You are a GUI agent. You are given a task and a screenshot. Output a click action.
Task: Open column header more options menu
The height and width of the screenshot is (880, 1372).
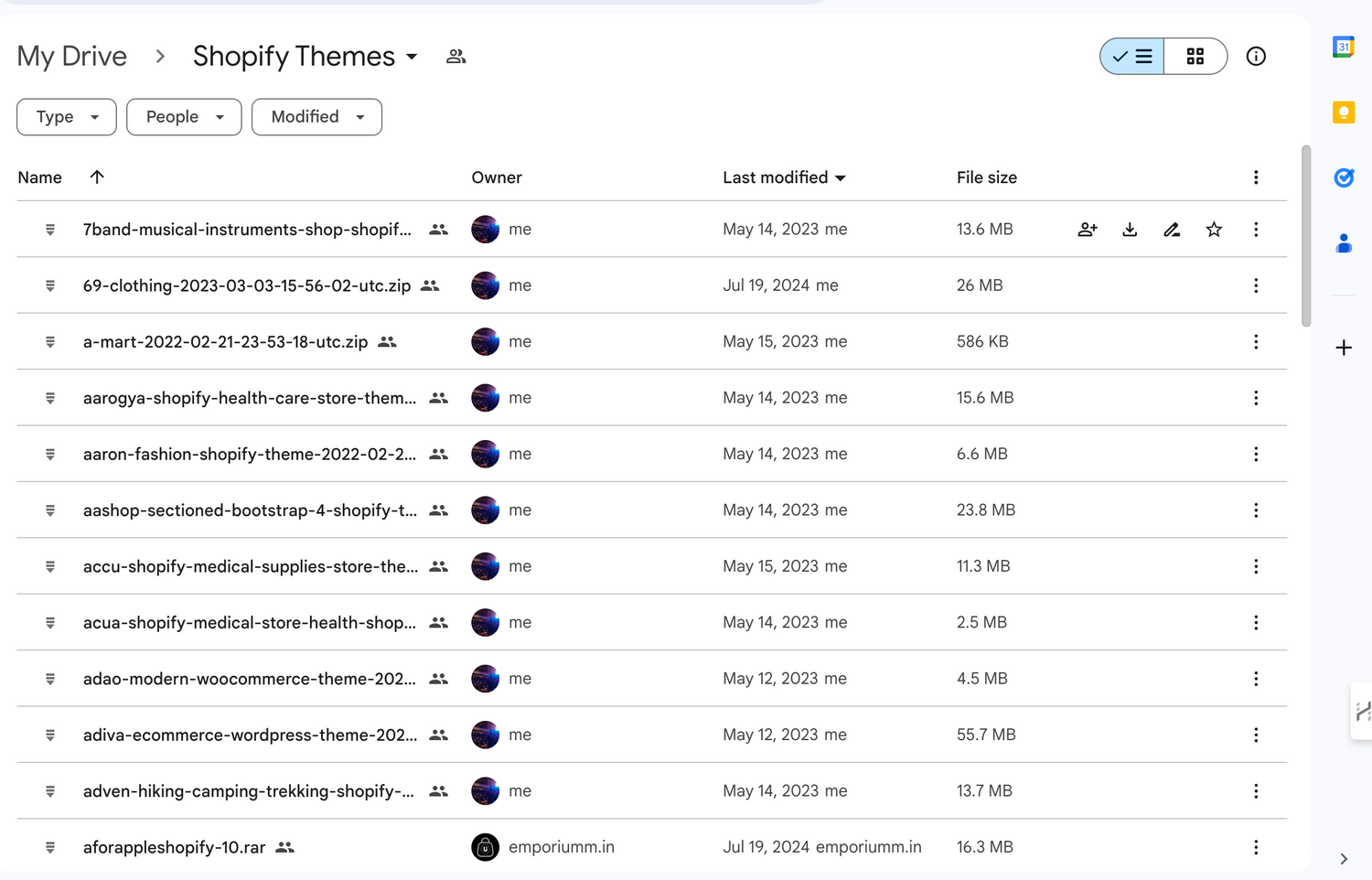tap(1256, 177)
